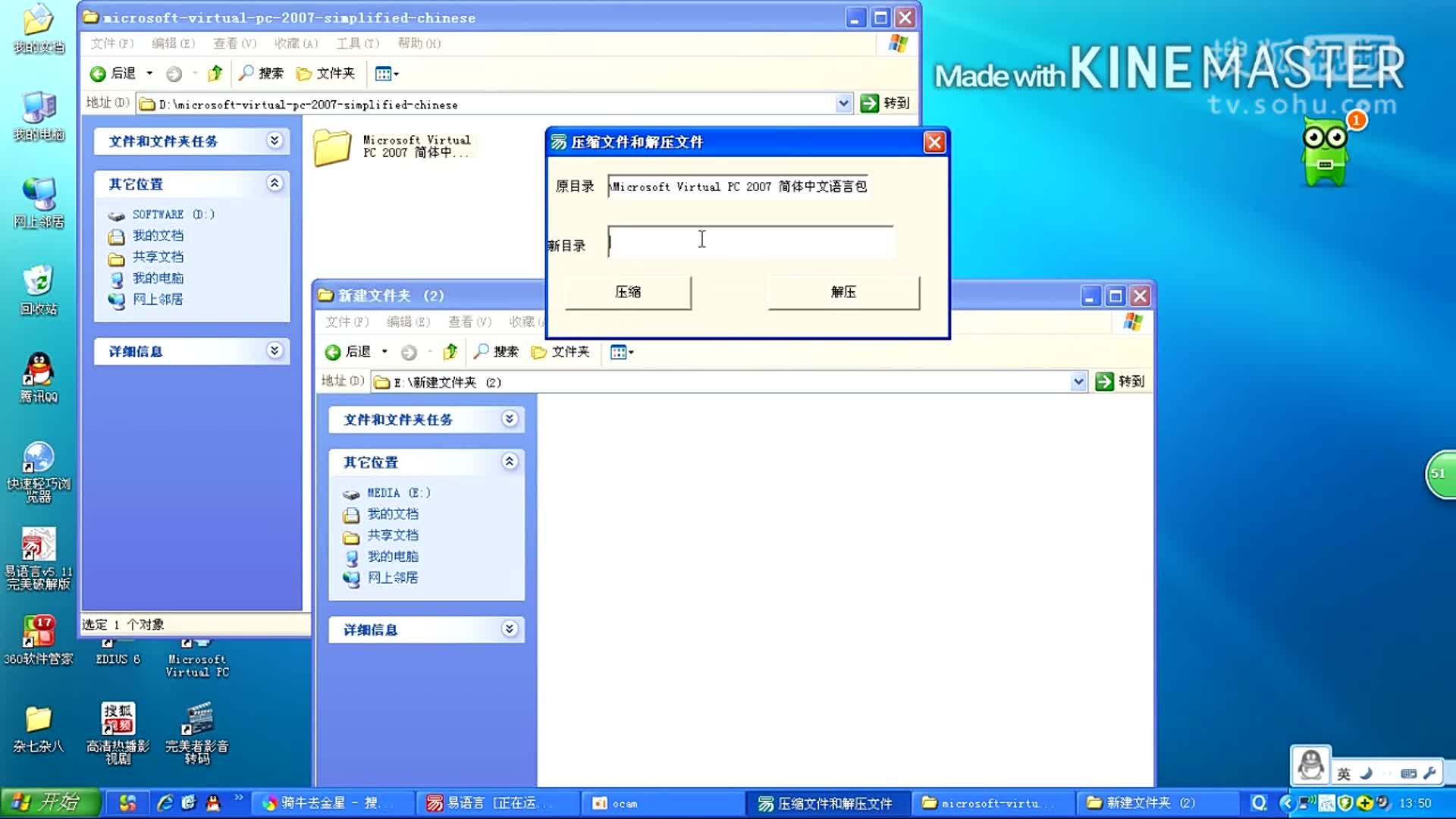Viewport: 1456px width, 819px height.
Task: Open 共享文档 link in microsoft-virtual-pc window
Action: (158, 257)
